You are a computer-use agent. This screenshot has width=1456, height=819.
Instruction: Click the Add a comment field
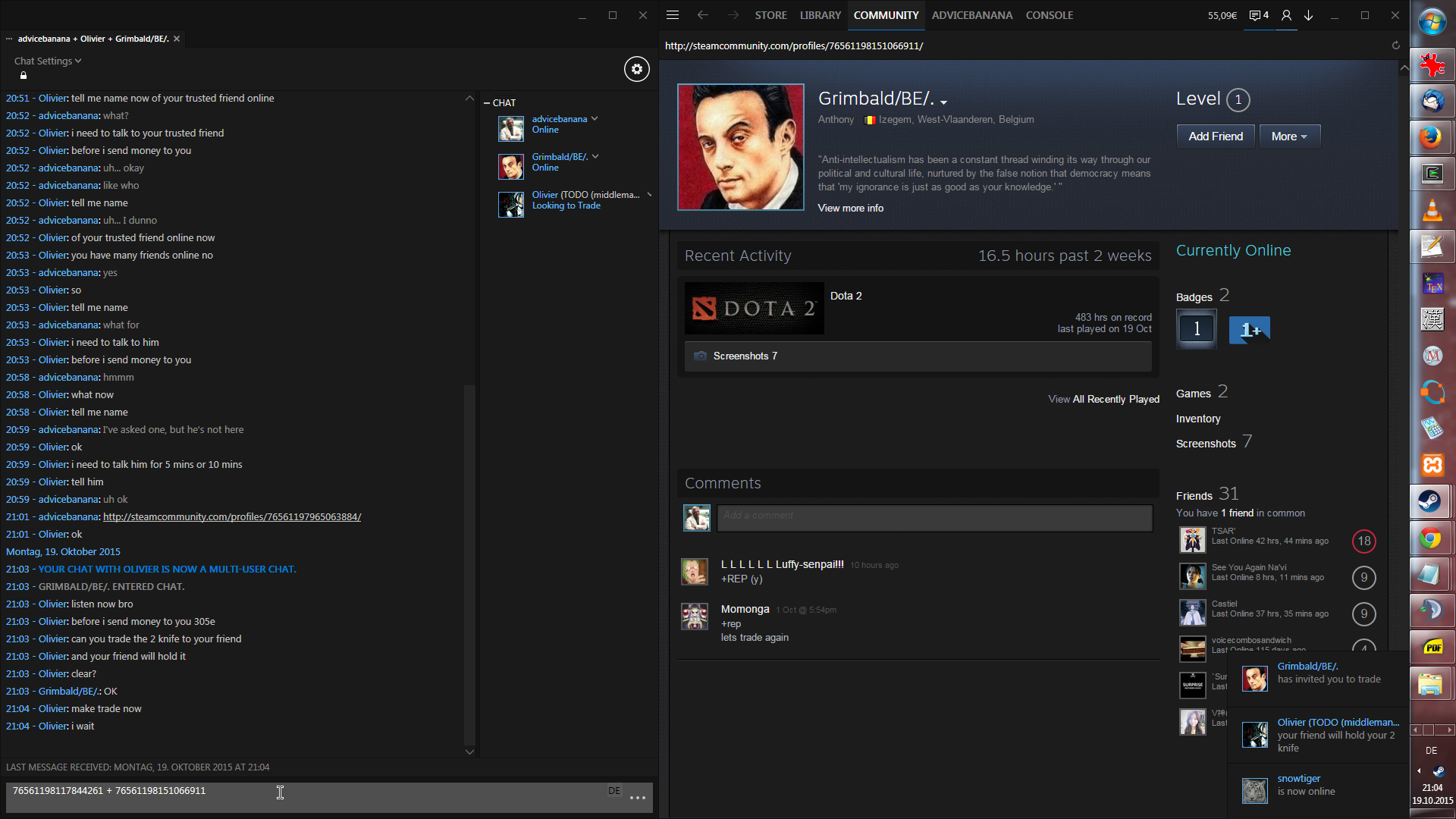(x=934, y=516)
